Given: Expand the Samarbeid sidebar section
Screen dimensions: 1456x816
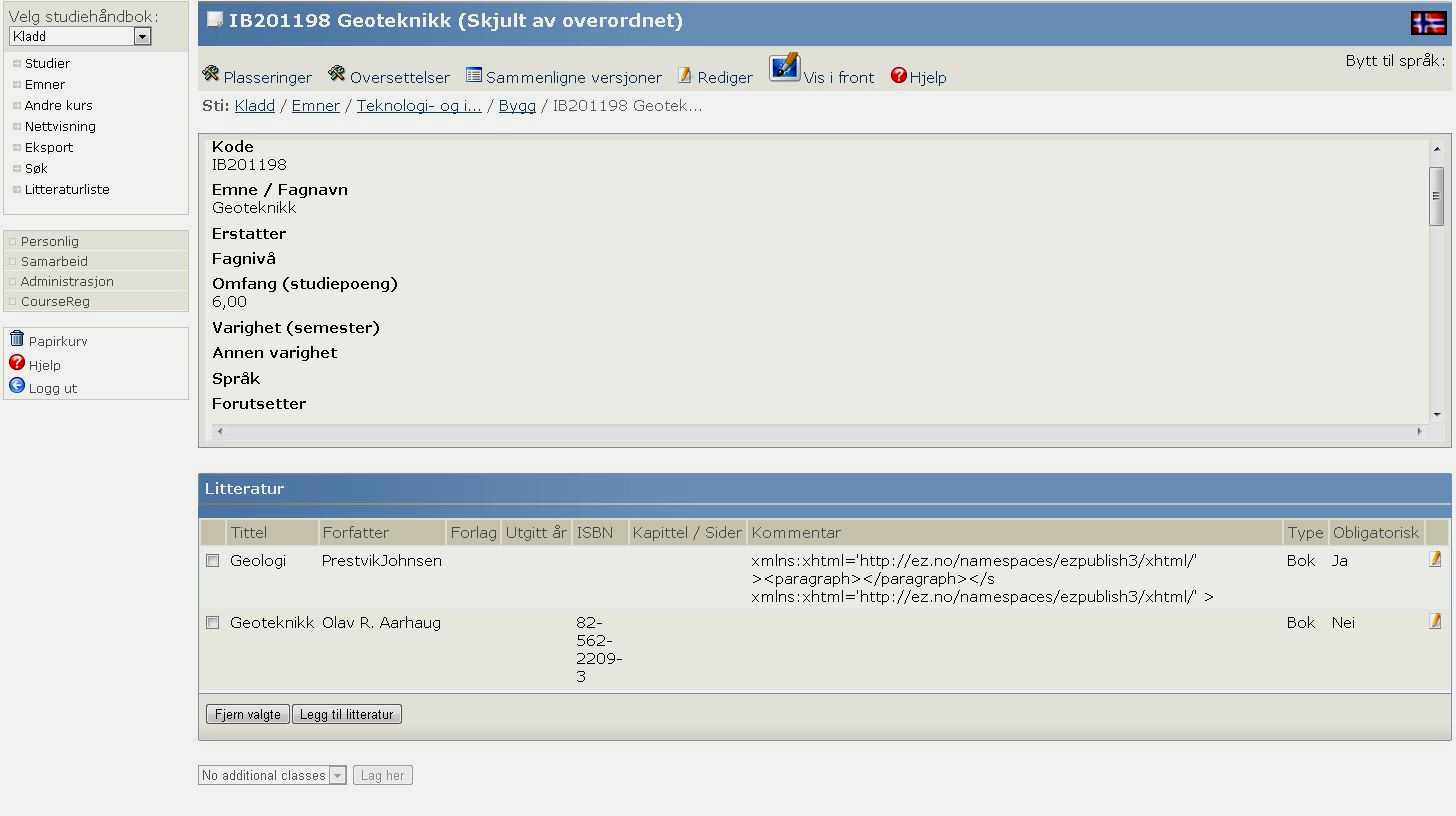Looking at the screenshot, I should 96,261.
